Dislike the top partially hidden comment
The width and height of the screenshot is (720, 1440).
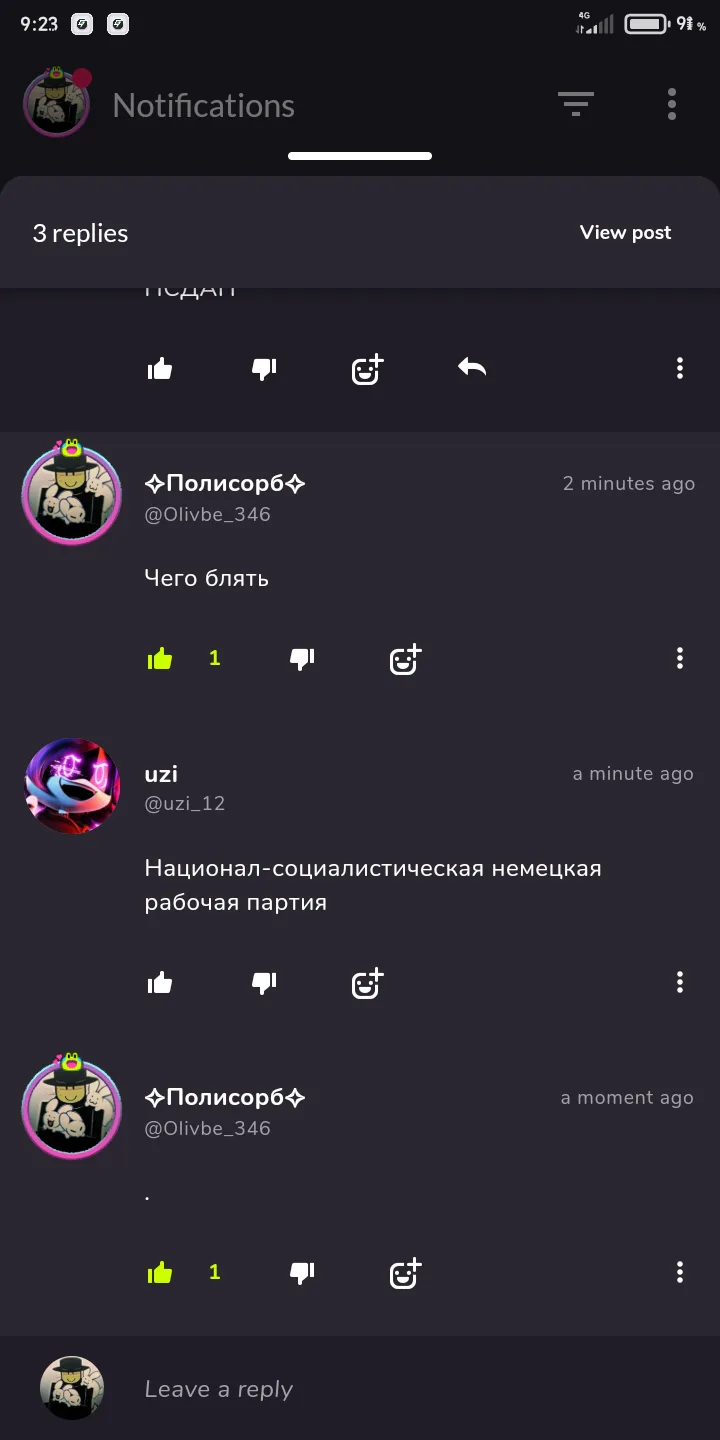[264, 369]
